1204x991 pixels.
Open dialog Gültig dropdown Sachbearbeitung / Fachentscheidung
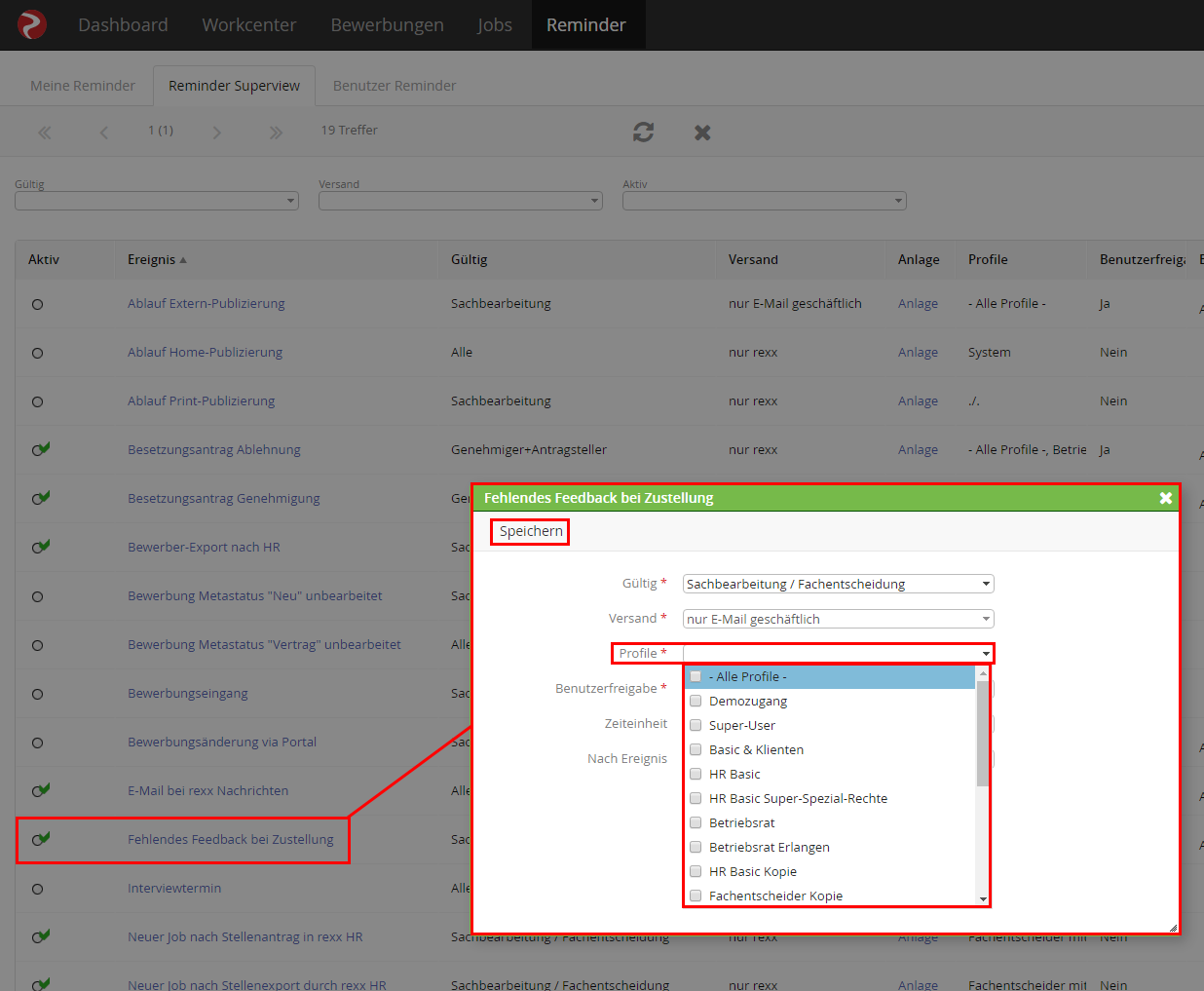[x=839, y=584]
